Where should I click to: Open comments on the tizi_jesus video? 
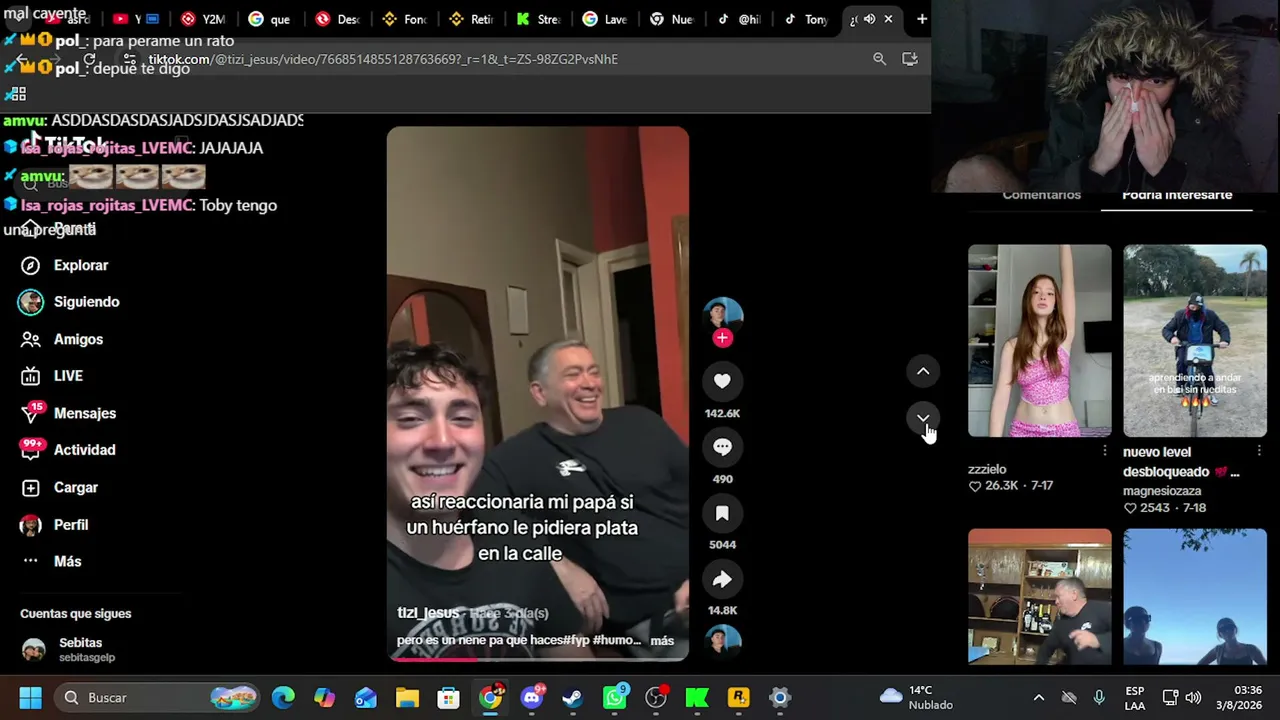pos(722,447)
